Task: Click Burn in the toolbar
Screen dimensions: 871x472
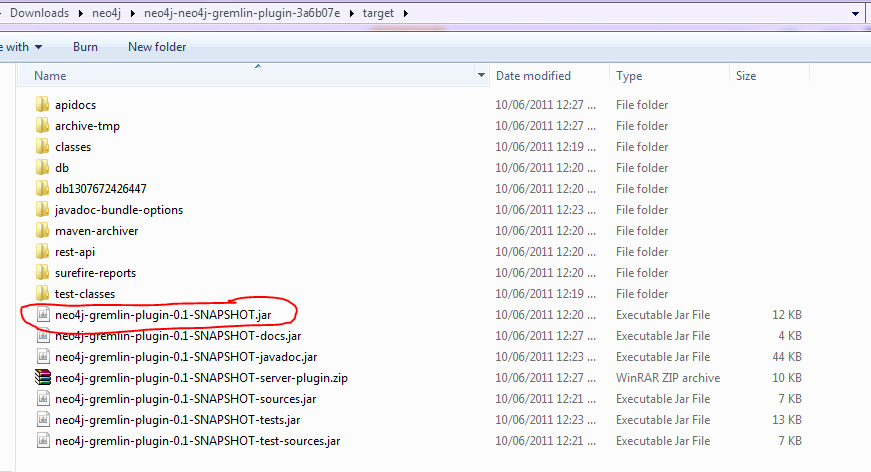Action: point(85,47)
